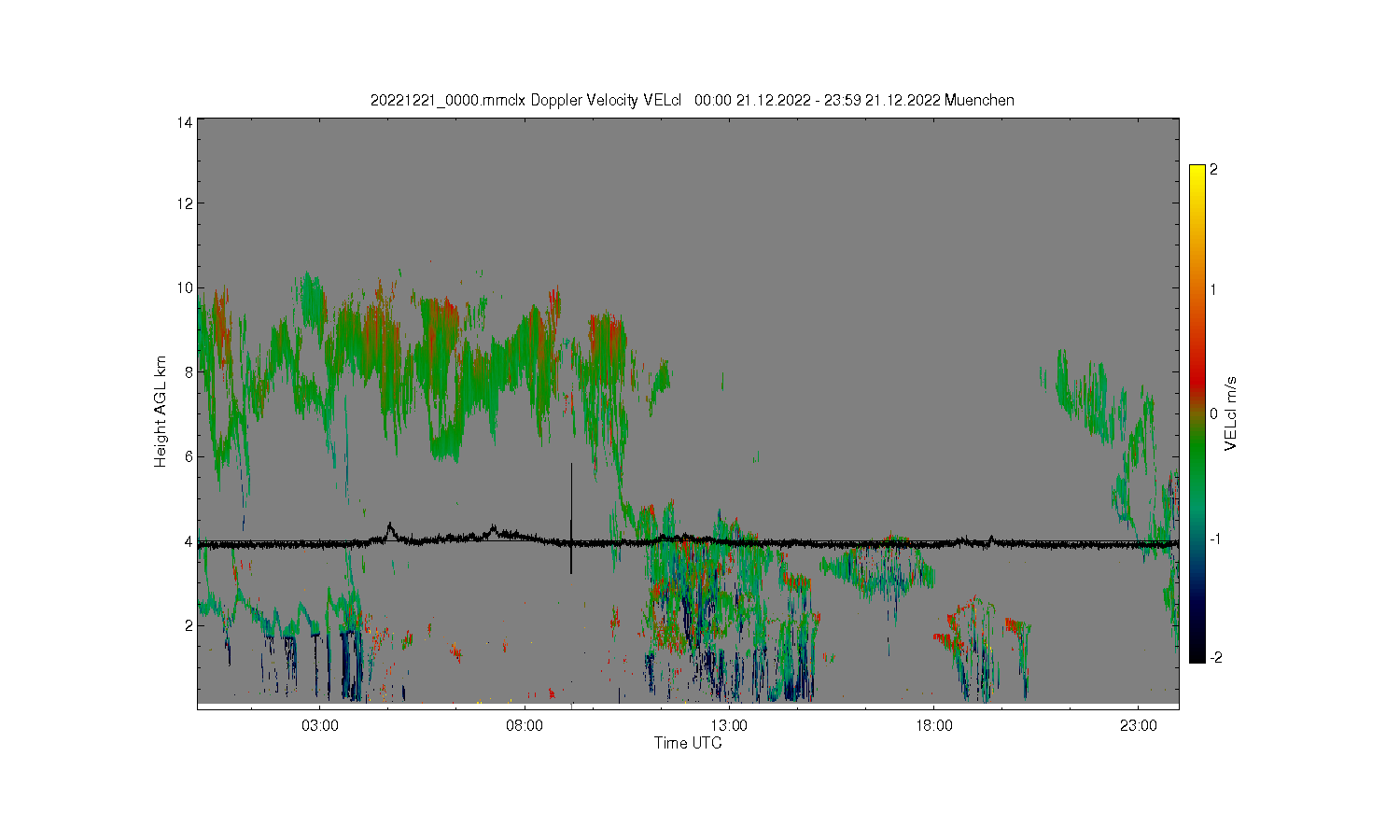Screen dimensions: 1400x840
Task: Click the height axis label '8'
Action: click(189, 371)
